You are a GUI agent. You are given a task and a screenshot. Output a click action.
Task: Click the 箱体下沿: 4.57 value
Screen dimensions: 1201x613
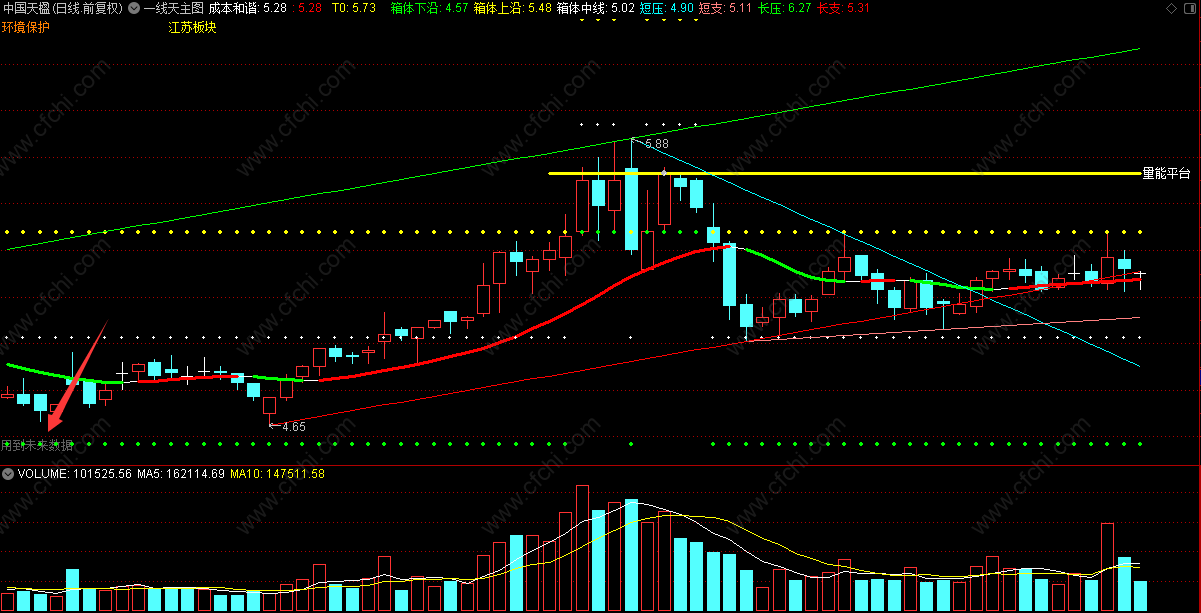430,7
